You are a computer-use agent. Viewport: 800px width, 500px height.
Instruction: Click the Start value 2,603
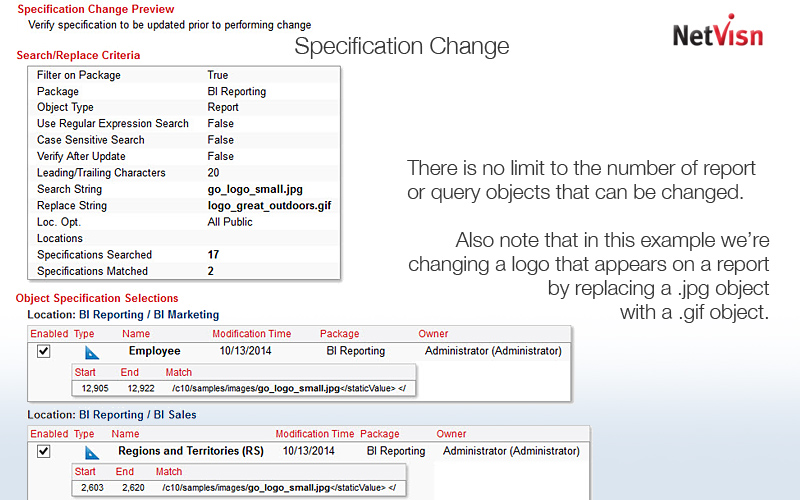tap(92, 488)
